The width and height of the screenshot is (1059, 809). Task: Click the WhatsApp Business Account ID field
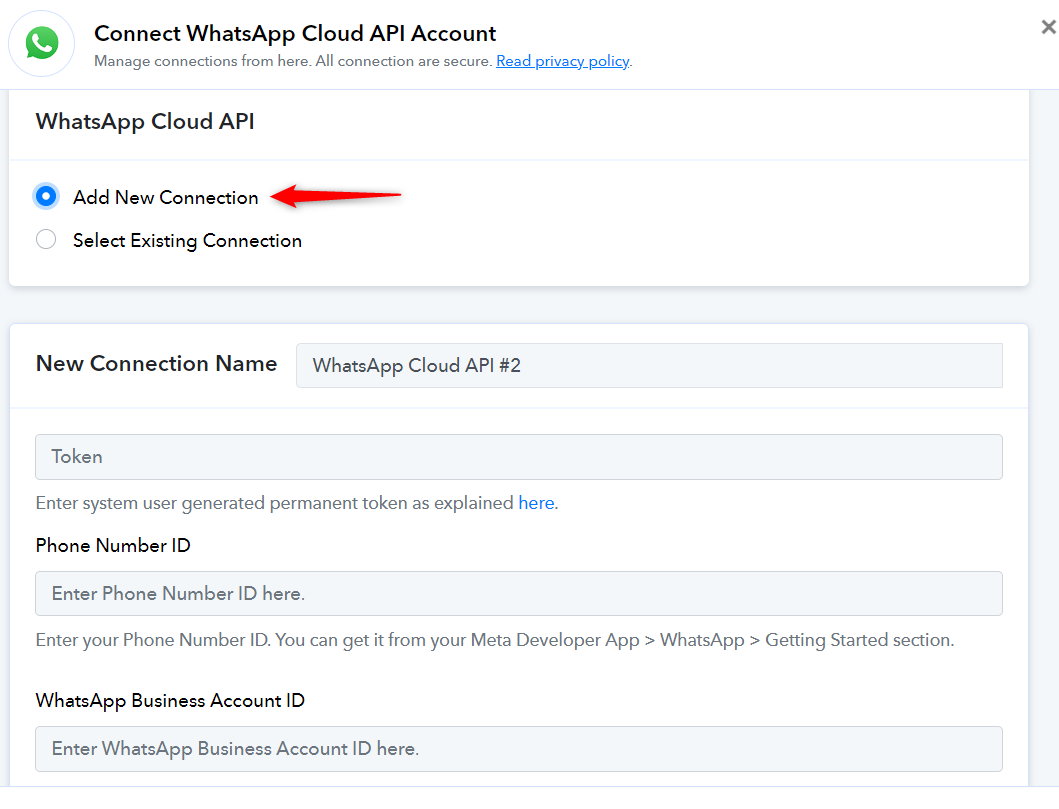(519, 749)
